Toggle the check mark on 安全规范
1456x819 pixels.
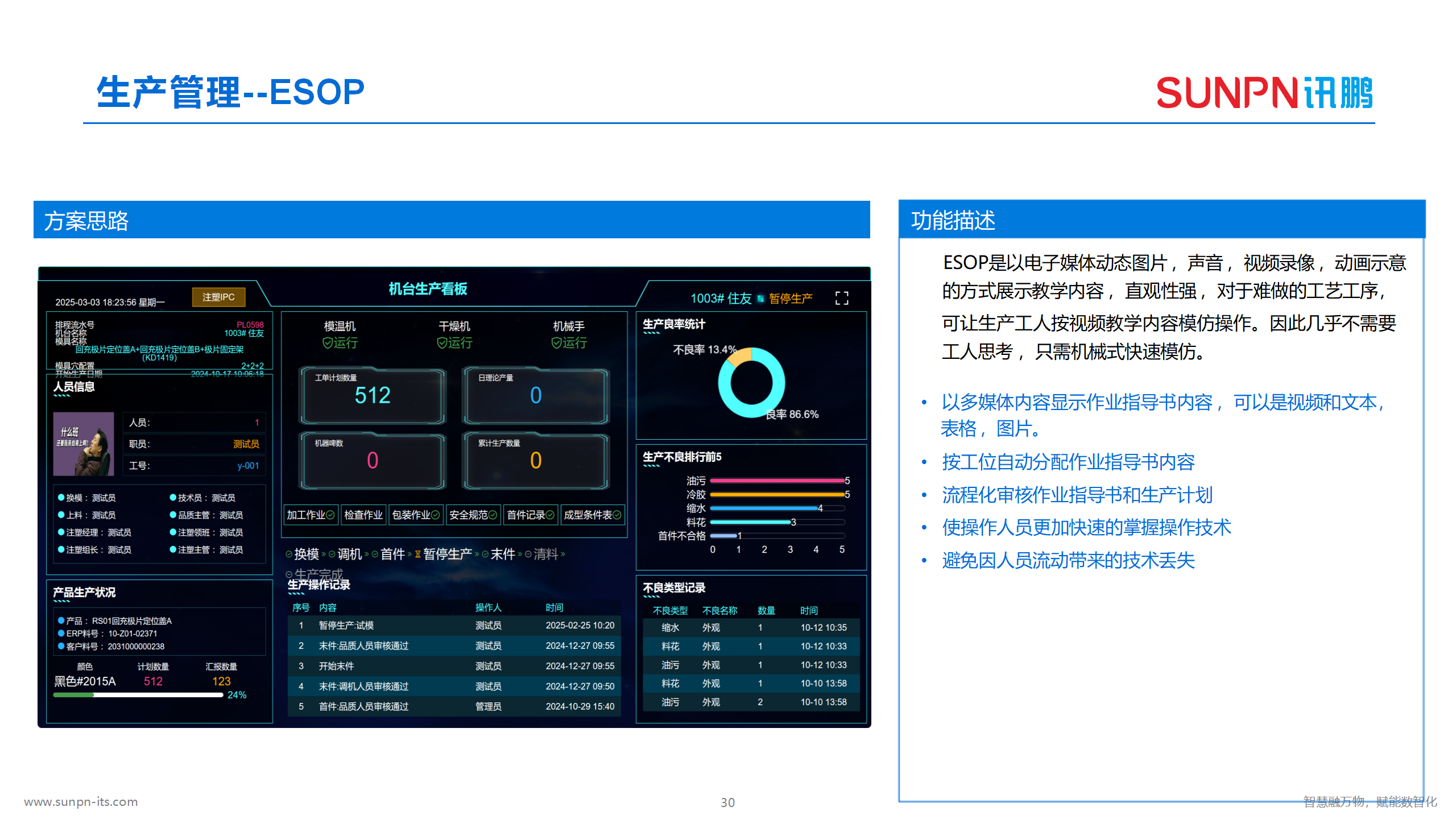tap(493, 515)
